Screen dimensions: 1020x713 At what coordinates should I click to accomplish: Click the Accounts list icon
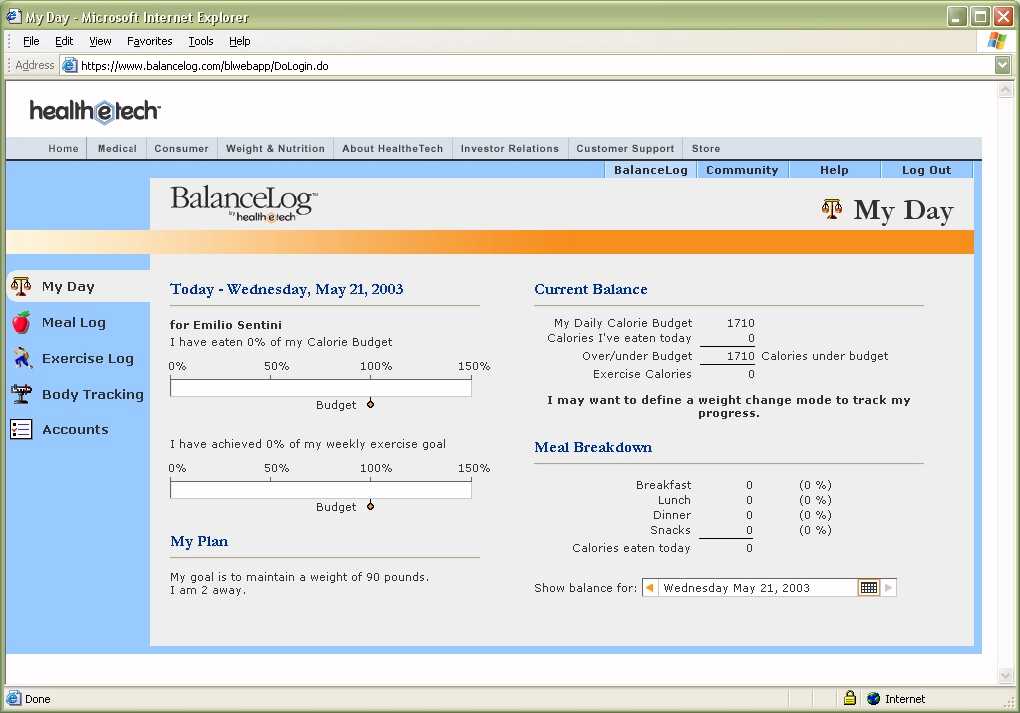pyautogui.click(x=21, y=429)
